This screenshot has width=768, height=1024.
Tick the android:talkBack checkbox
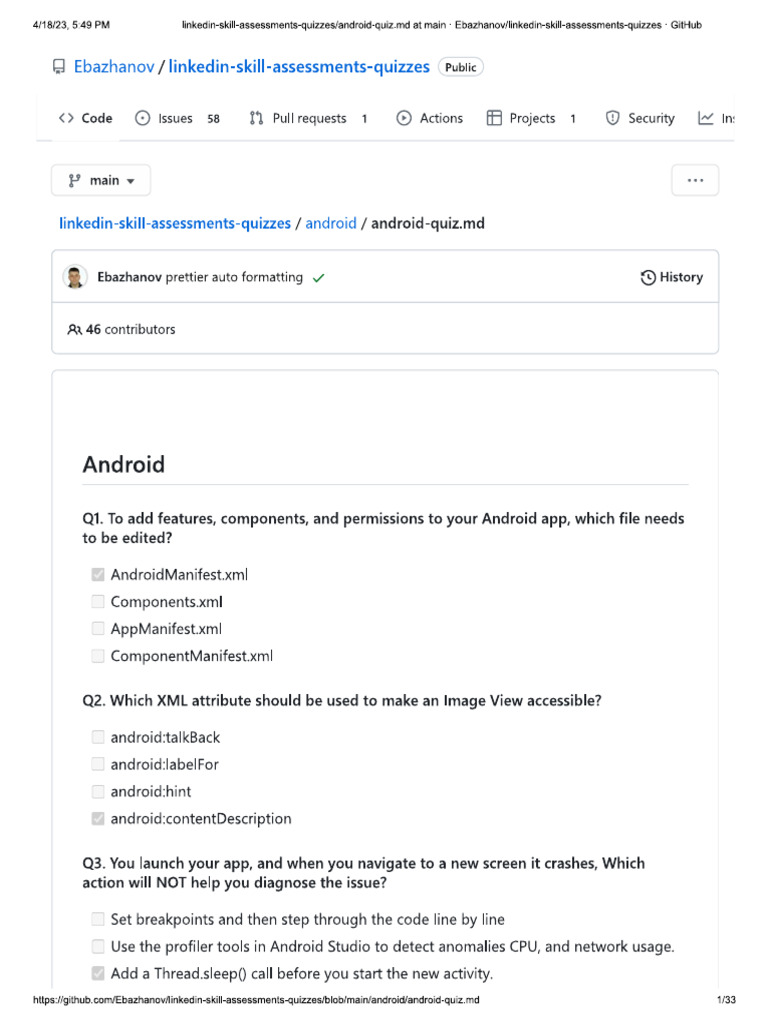(98, 737)
